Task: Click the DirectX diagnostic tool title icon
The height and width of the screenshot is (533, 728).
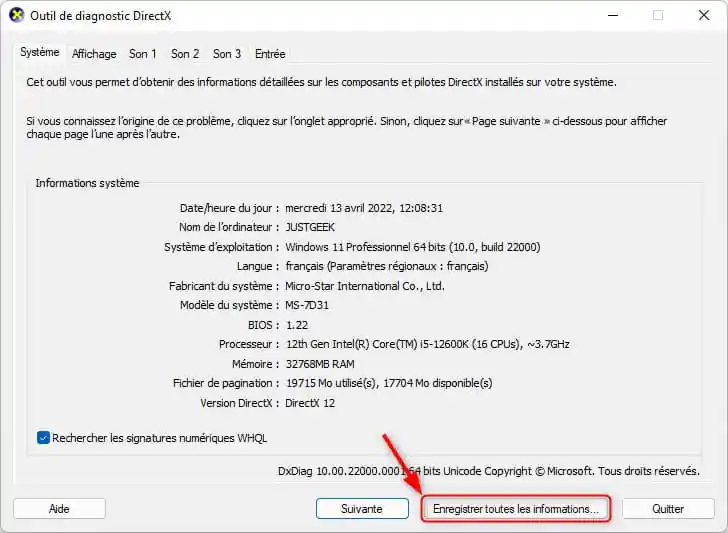Action: (17, 15)
